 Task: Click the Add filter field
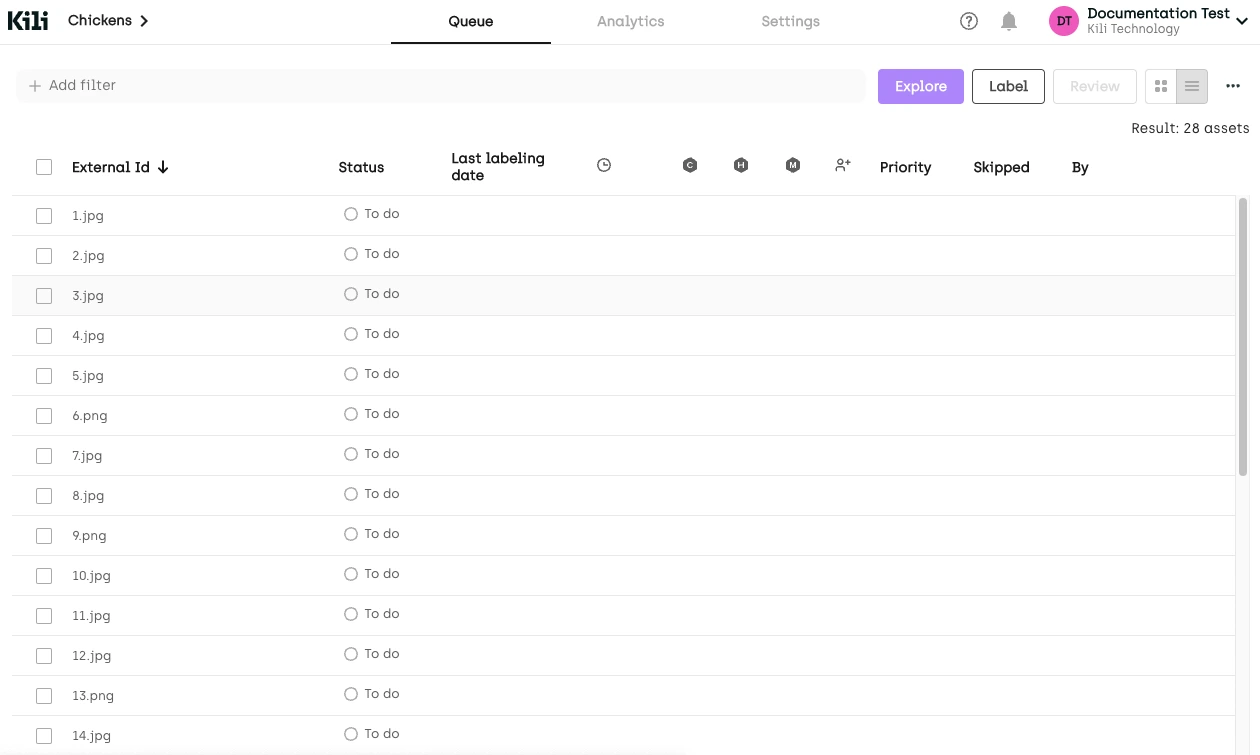pos(441,86)
